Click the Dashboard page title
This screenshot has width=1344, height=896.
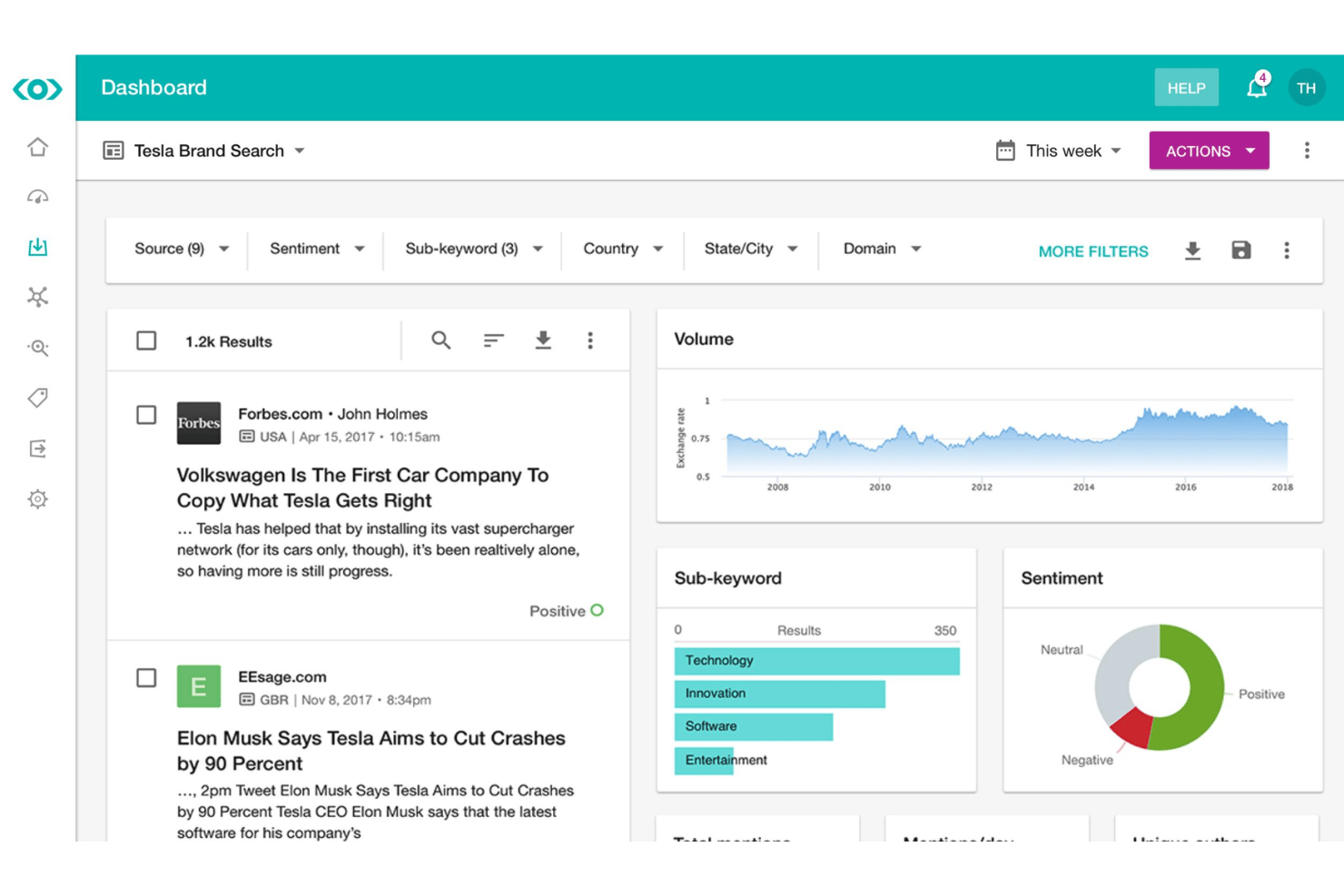point(153,87)
